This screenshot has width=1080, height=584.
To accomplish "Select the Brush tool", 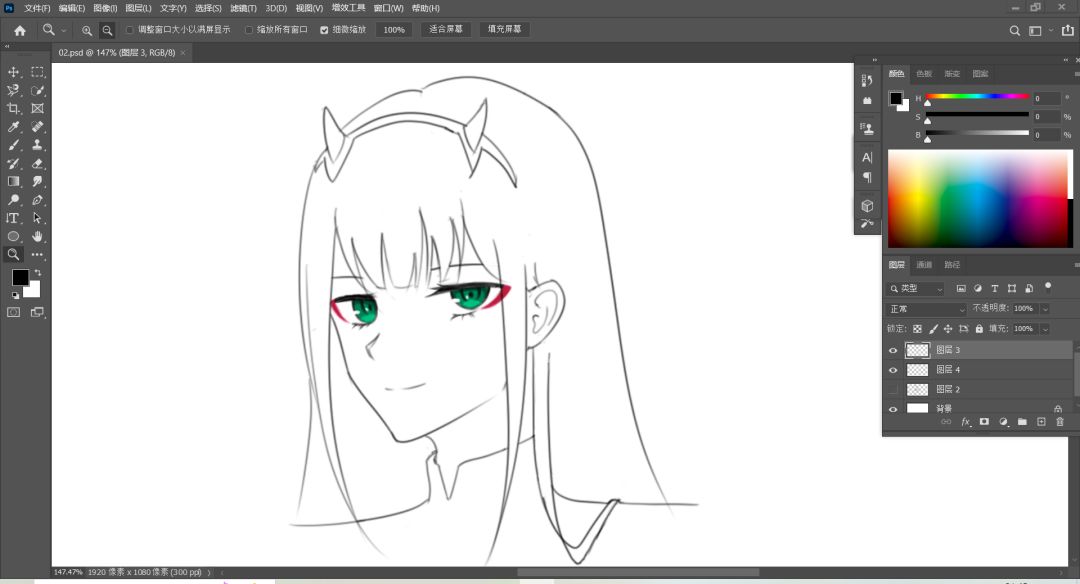I will coord(13,145).
